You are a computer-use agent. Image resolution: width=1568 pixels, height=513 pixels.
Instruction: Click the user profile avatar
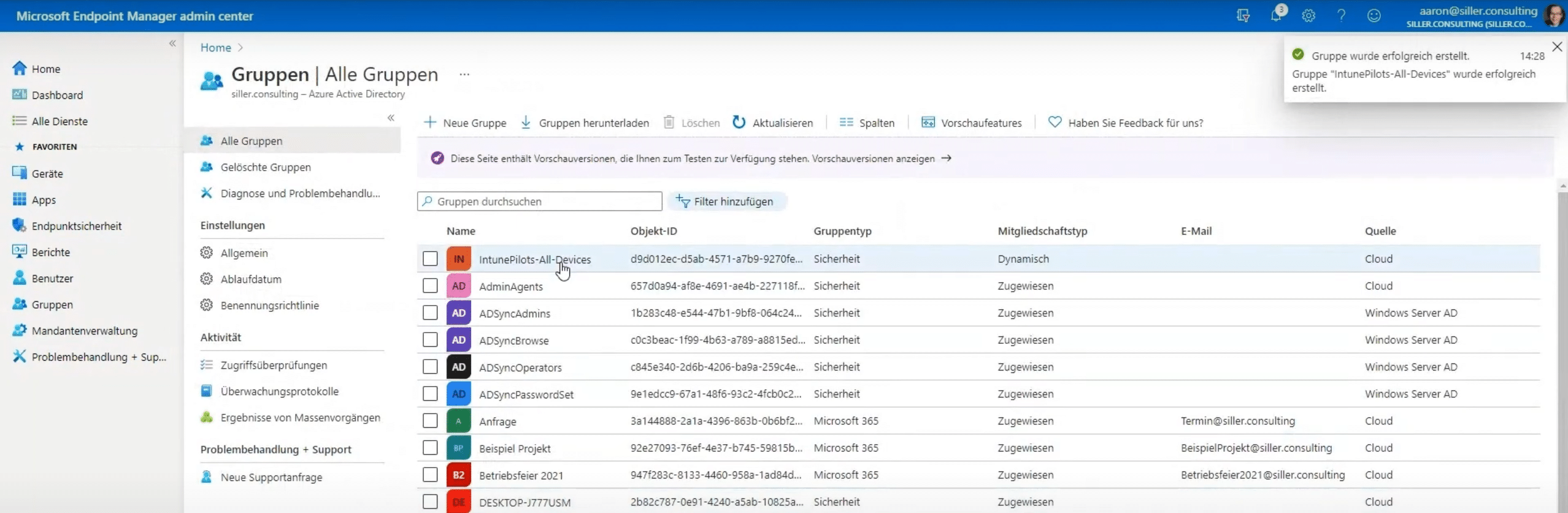pyautogui.click(x=1553, y=16)
